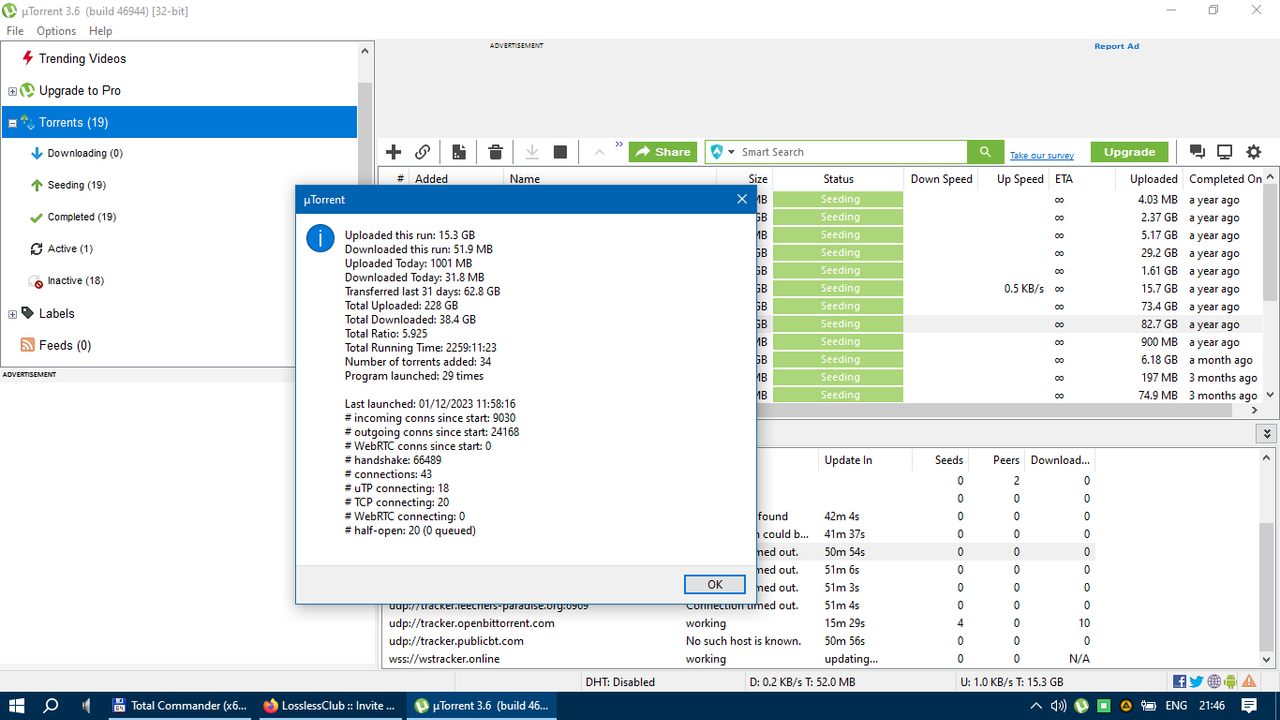Image resolution: width=1280 pixels, height=720 pixels.
Task: Click the globe web icon in status bar
Action: pyautogui.click(x=1214, y=682)
